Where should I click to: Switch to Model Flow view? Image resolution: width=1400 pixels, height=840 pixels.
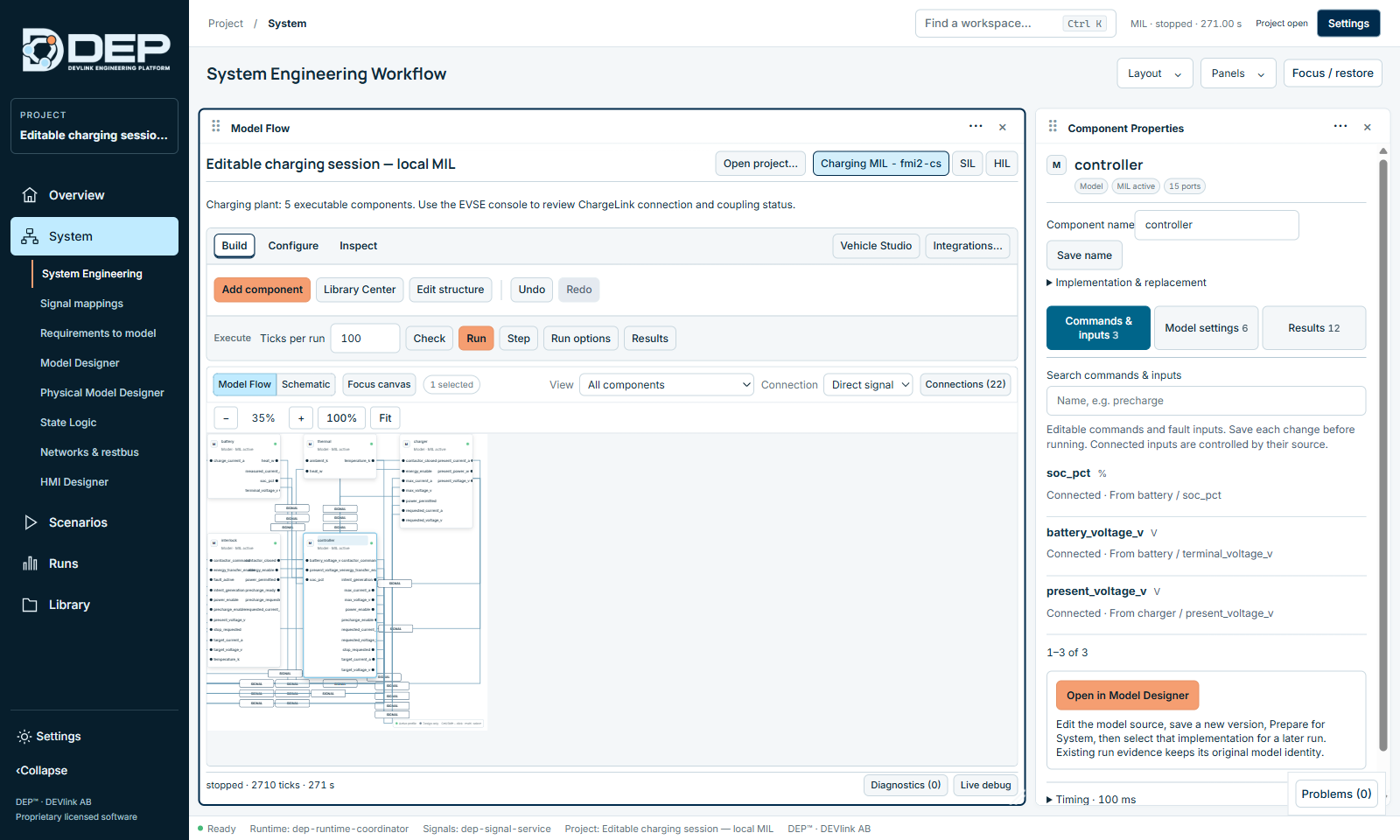point(245,384)
